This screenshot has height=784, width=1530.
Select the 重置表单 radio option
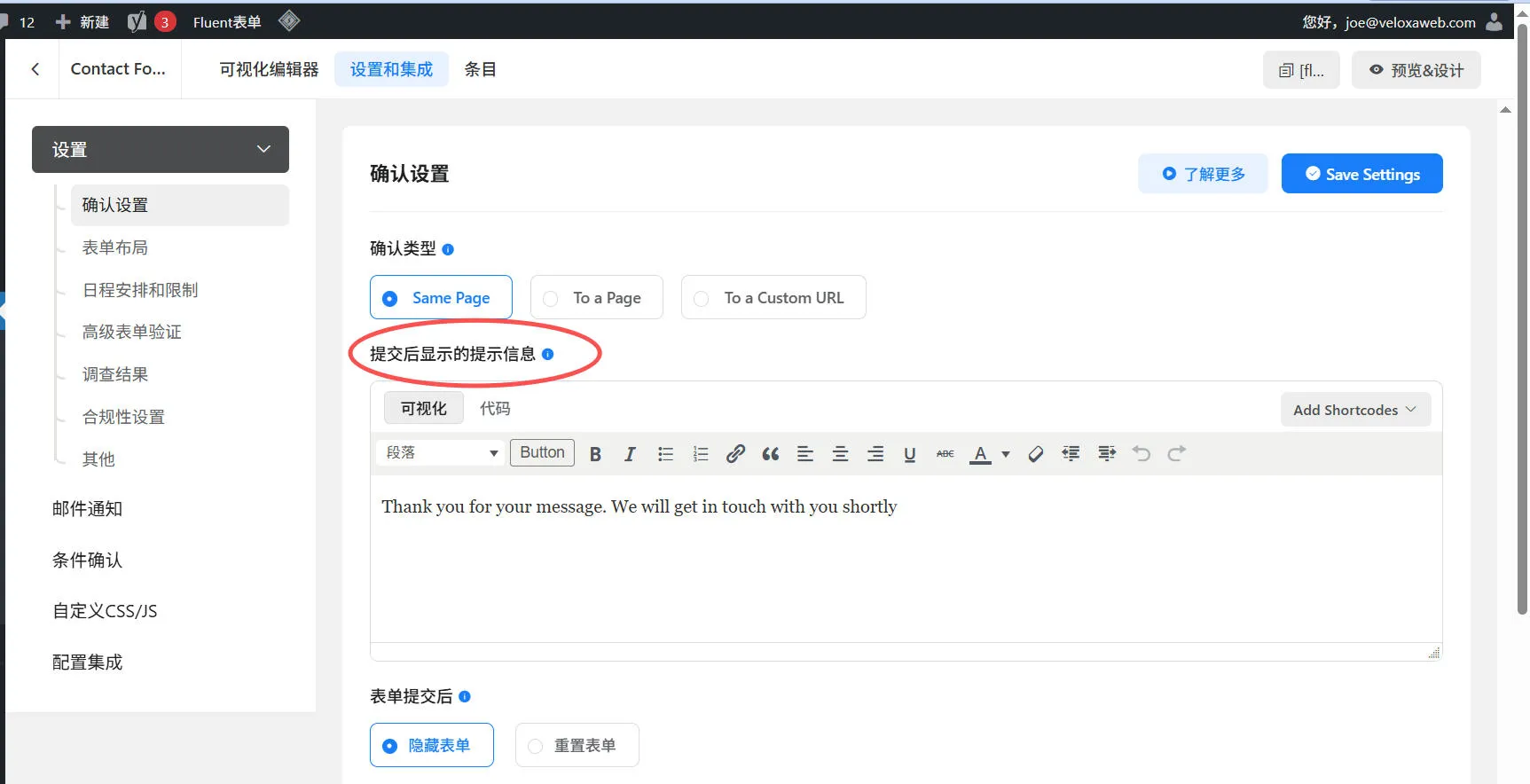click(x=577, y=746)
